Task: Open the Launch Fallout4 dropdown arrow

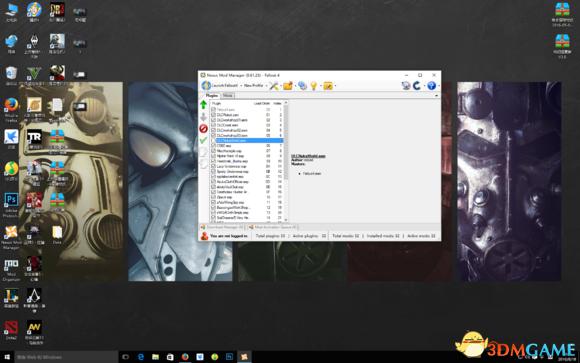Action: click(x=241, y=85)
